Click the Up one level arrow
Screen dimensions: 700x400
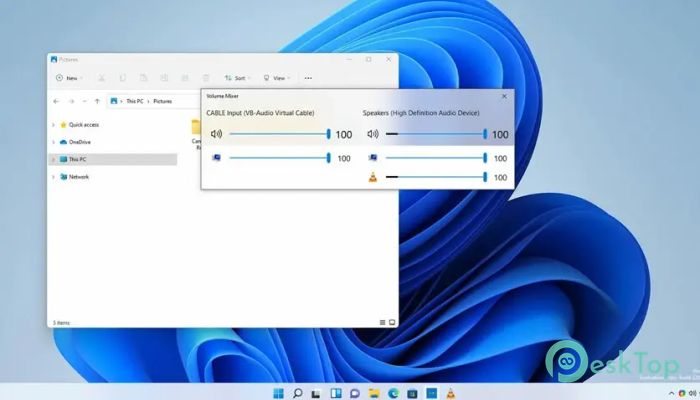point(96,101)
